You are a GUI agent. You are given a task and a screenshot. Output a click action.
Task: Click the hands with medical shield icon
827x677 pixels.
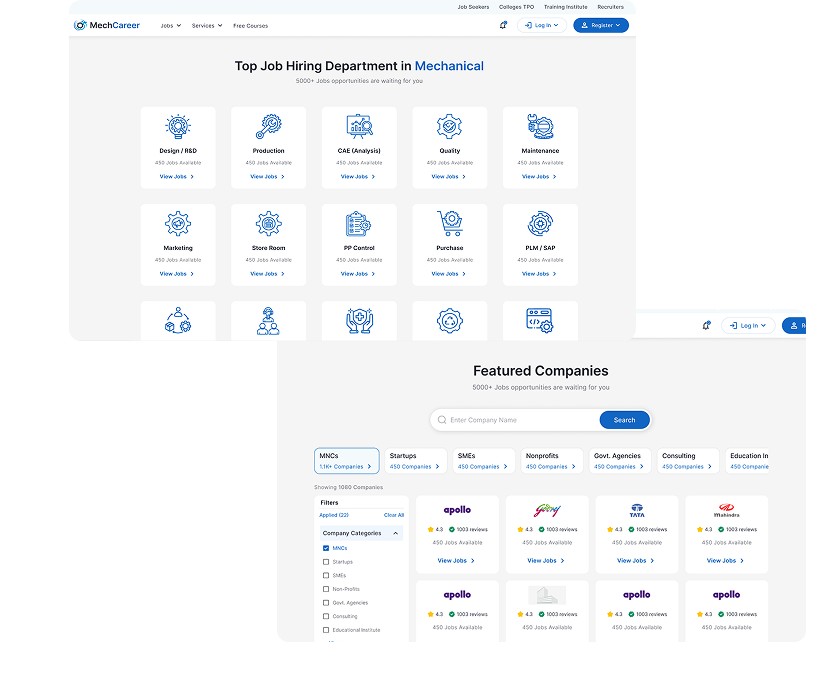[x=359, y=321]
